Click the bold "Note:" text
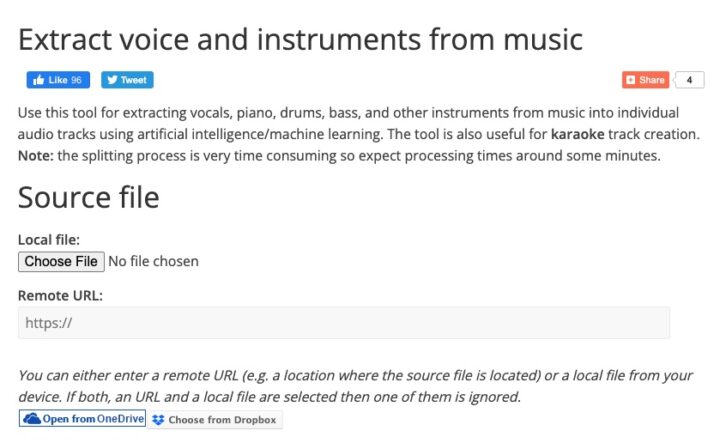The image size is (720, 443). (36, 156)
